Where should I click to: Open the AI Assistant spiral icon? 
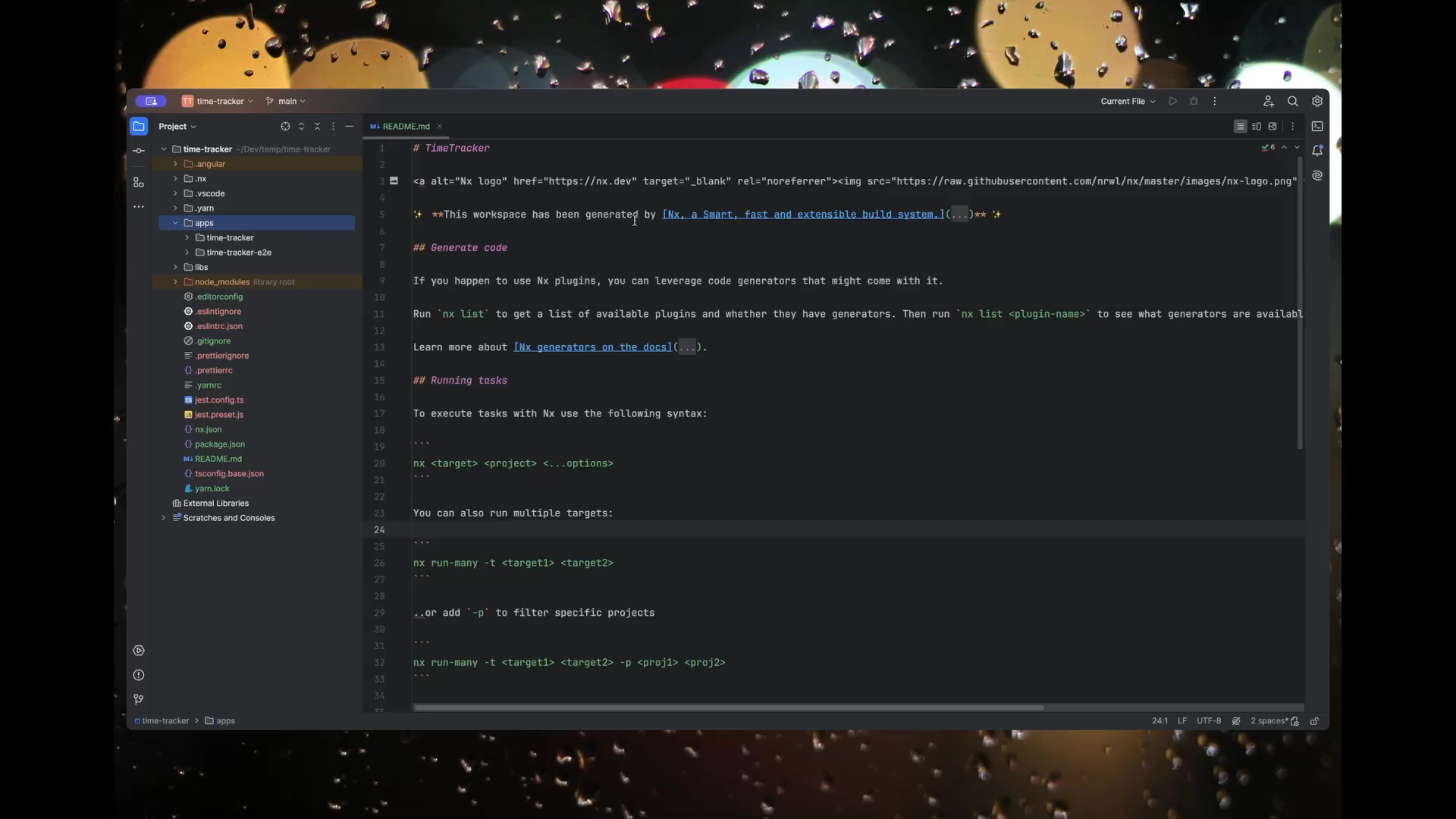[1317, 175]
